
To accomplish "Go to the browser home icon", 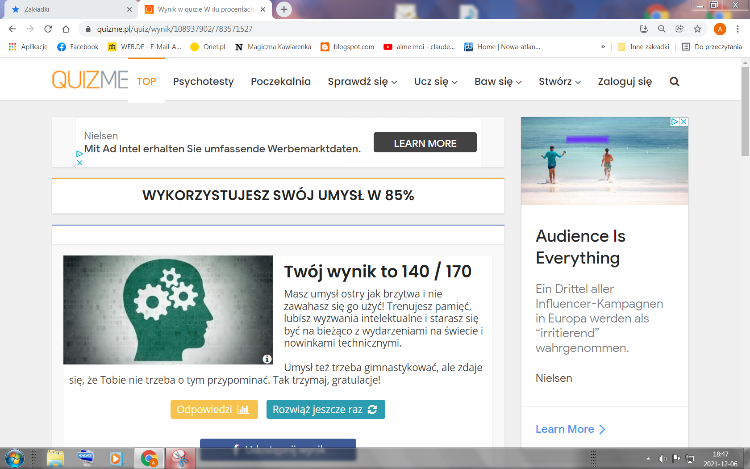I will (66, 30).
